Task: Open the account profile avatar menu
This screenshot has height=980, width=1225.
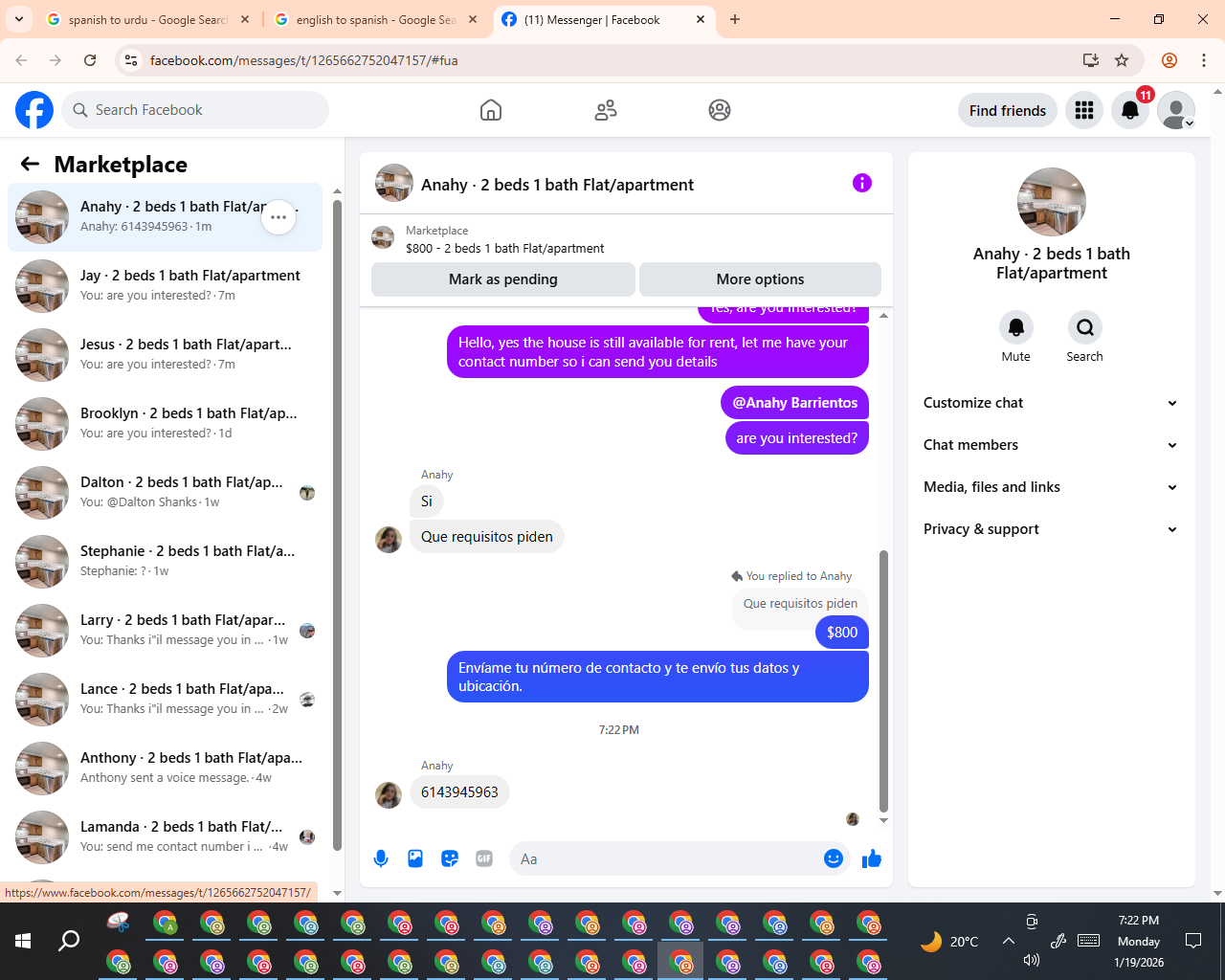Action: (1176, 110)
